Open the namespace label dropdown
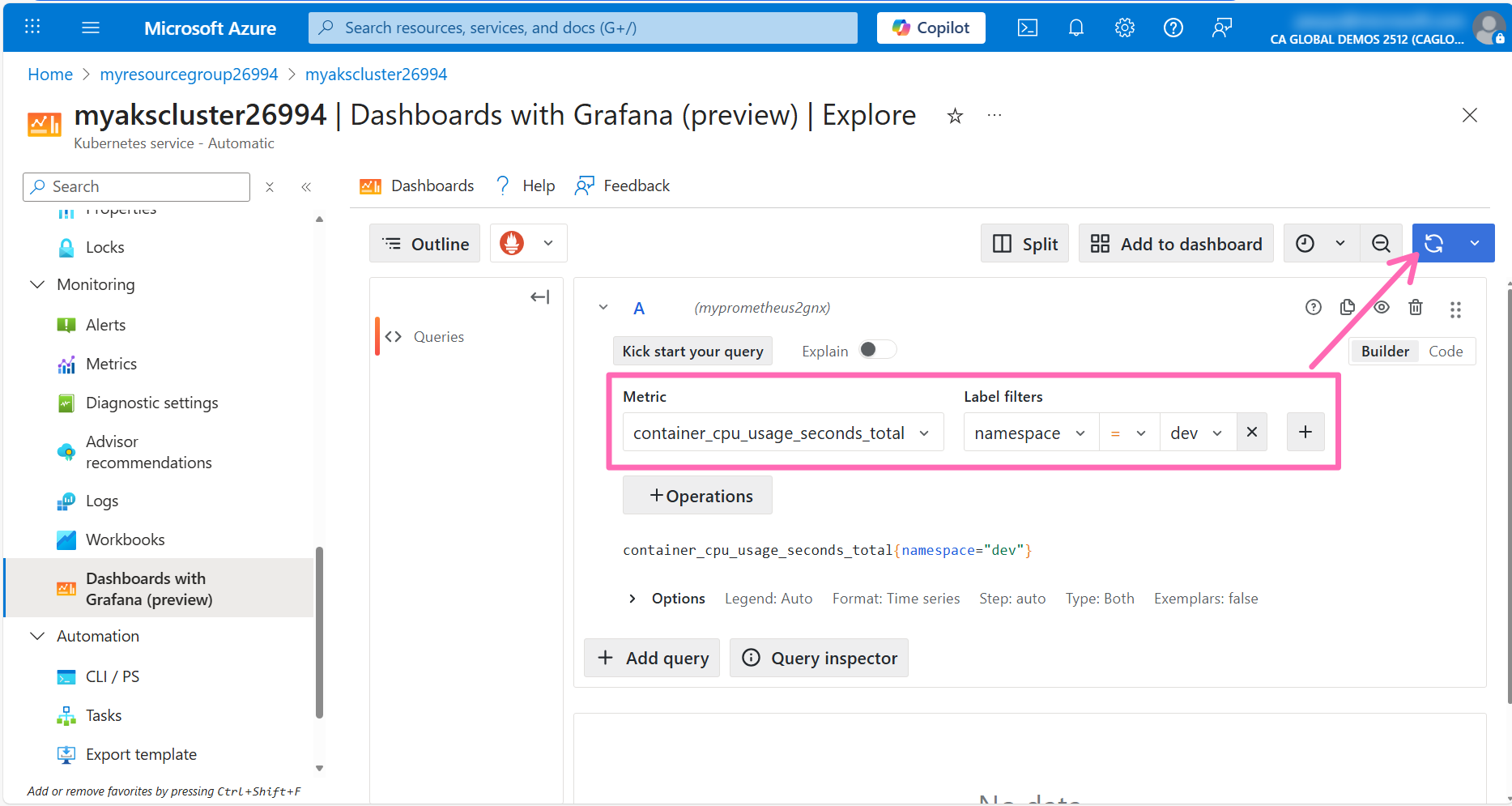Screen dimensions: 1512x806 click(1029, 433)
